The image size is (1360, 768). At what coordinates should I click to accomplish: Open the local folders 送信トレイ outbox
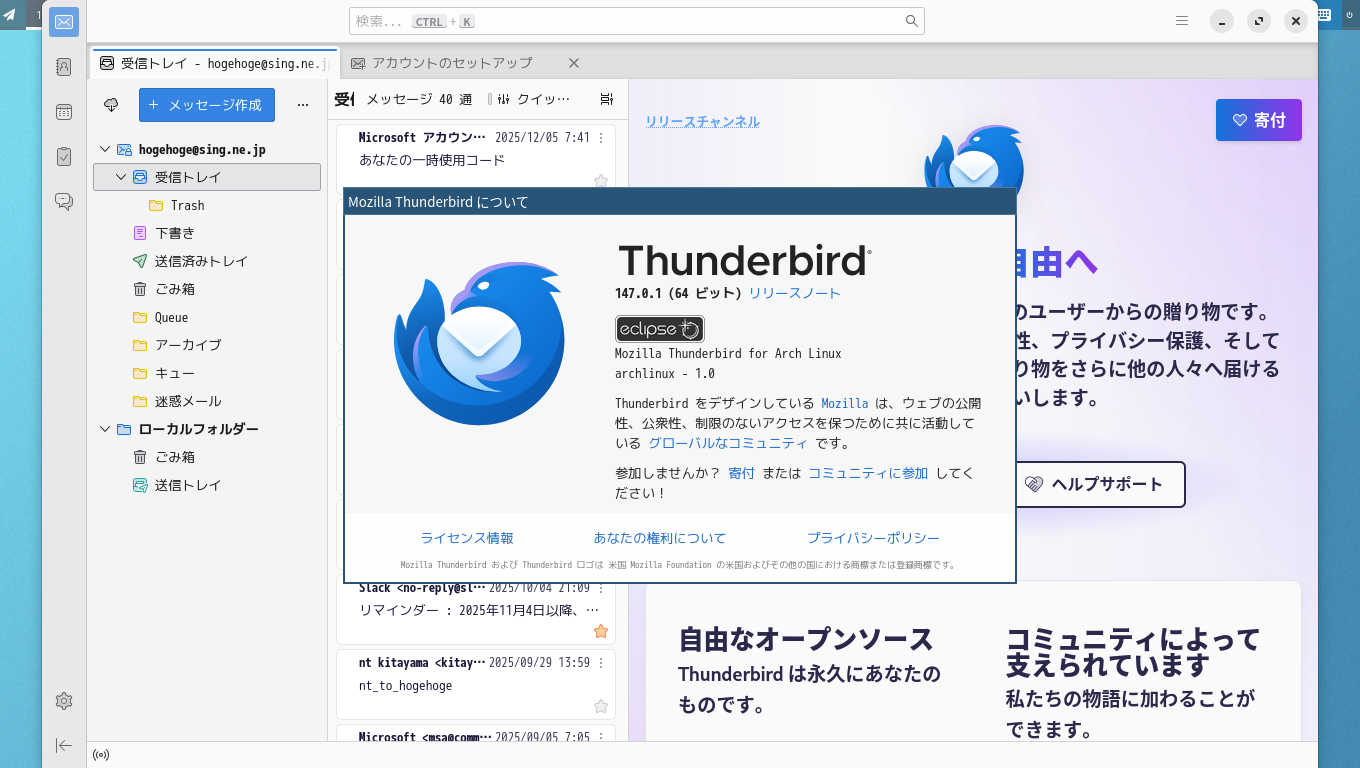(207, 485)
